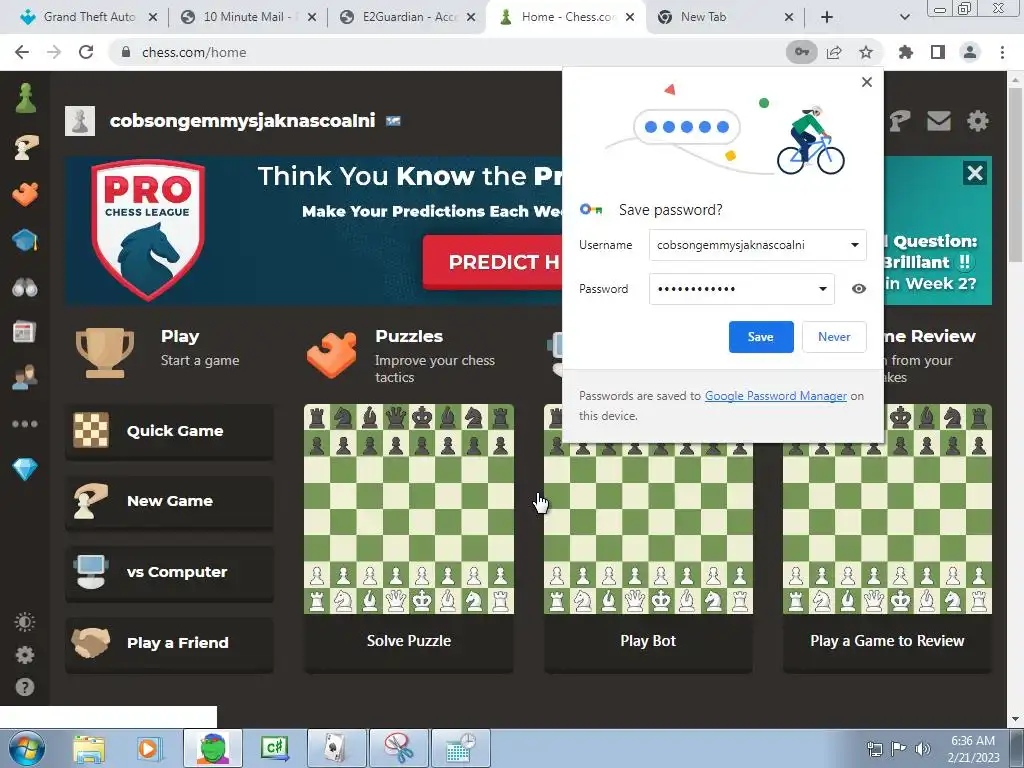
Task: Go back to the previous page
Action: pyautogui.click(x=22, y=52)
